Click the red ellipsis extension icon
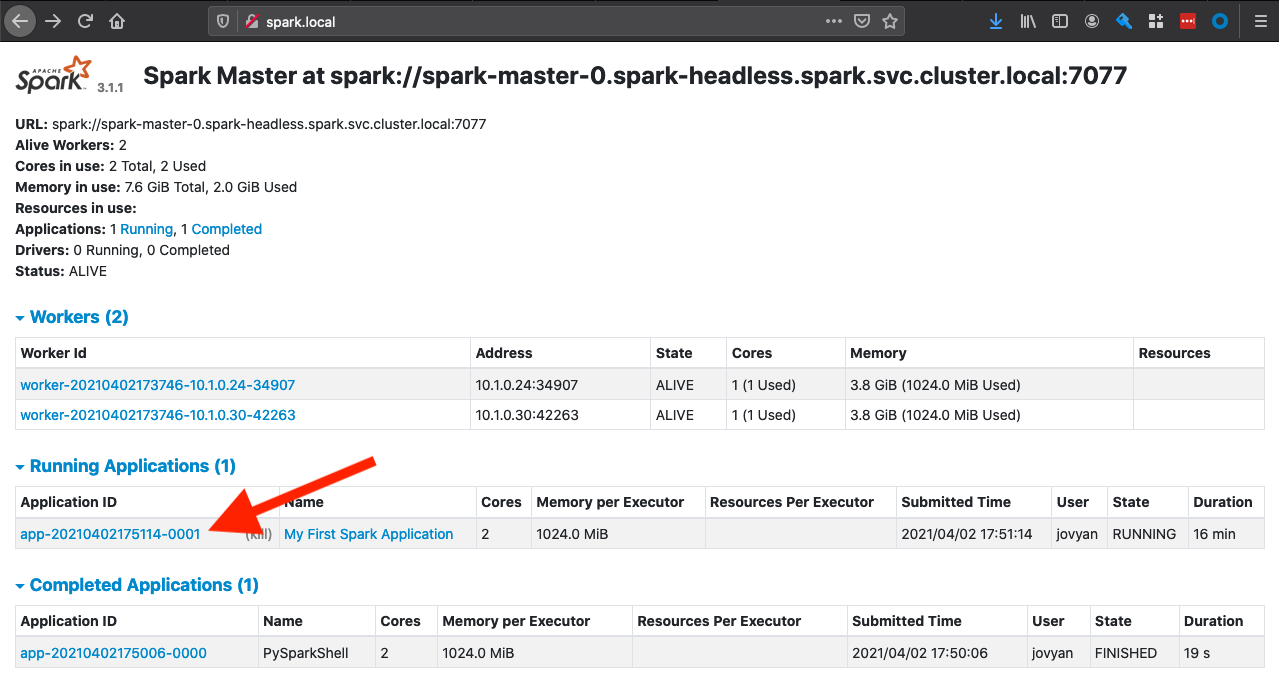This screenshot has width=1279, height=688. (x=1187, y=20)
